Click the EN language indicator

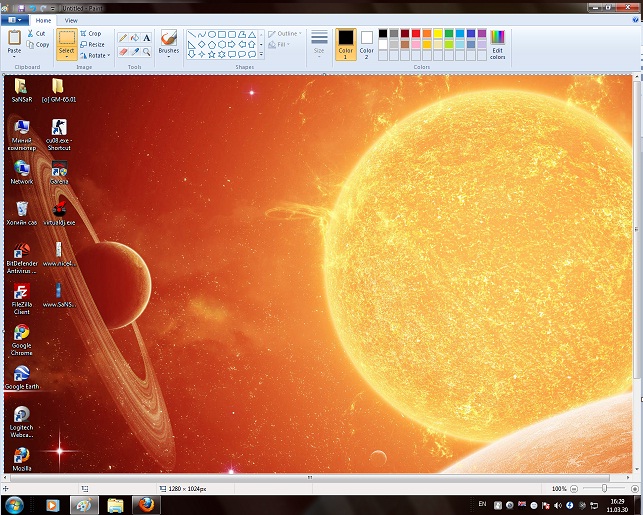pos(482,504)
